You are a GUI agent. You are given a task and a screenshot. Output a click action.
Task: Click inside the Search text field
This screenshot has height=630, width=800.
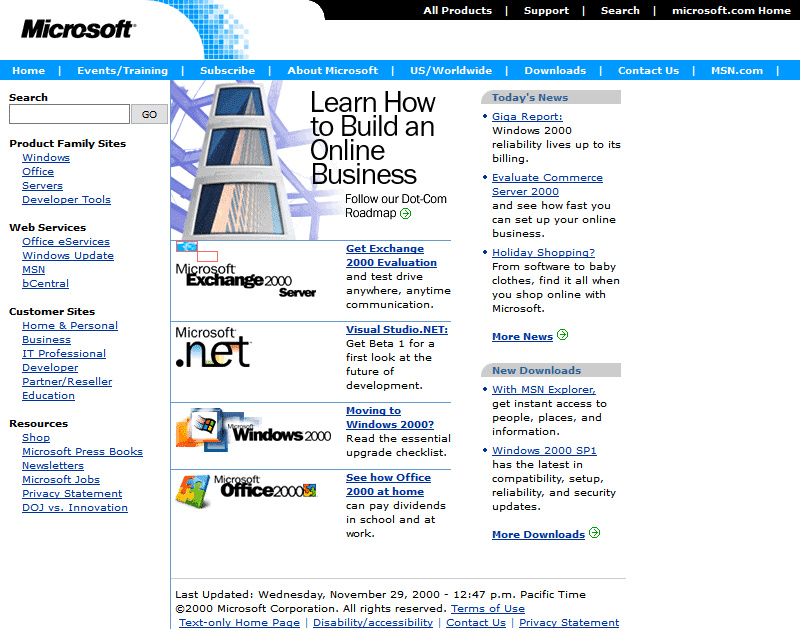(x=69, y=114)
